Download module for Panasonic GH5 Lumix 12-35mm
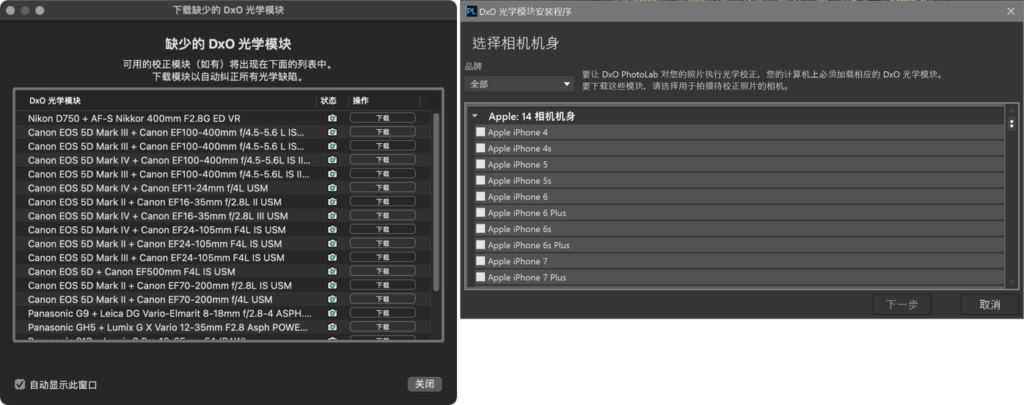This screenshot has width=1024, height=405. [383, 327]
